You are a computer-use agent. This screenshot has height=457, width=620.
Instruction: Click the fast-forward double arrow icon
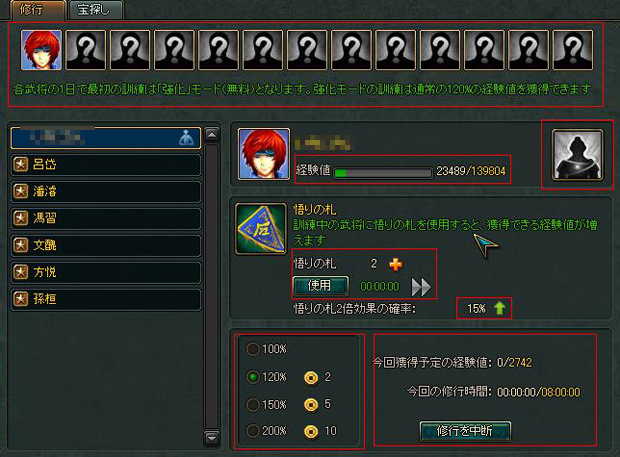pyautogui.click(x=421, y=287)
